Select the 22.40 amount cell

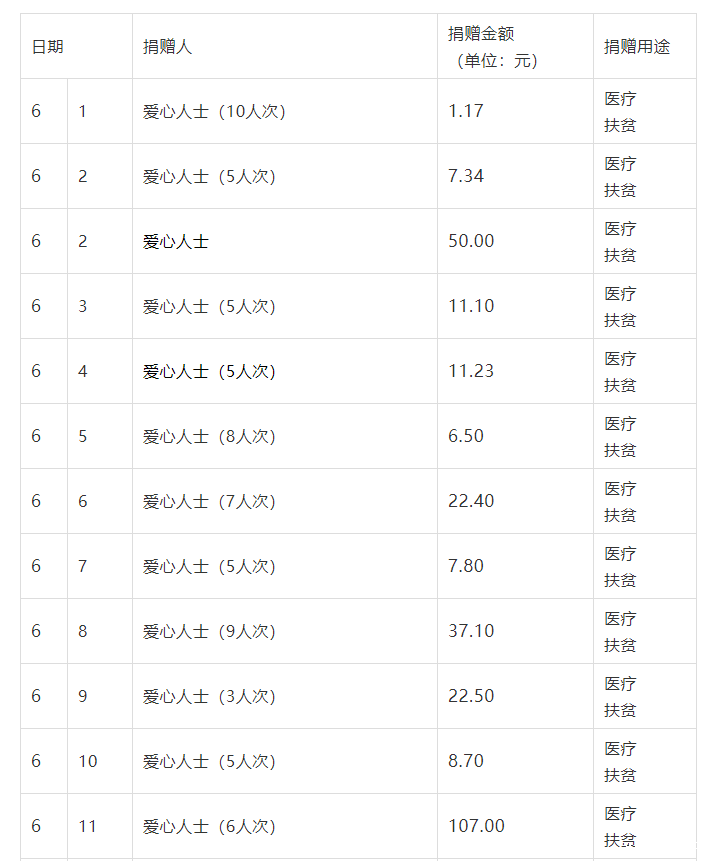[x=471, y=501]
